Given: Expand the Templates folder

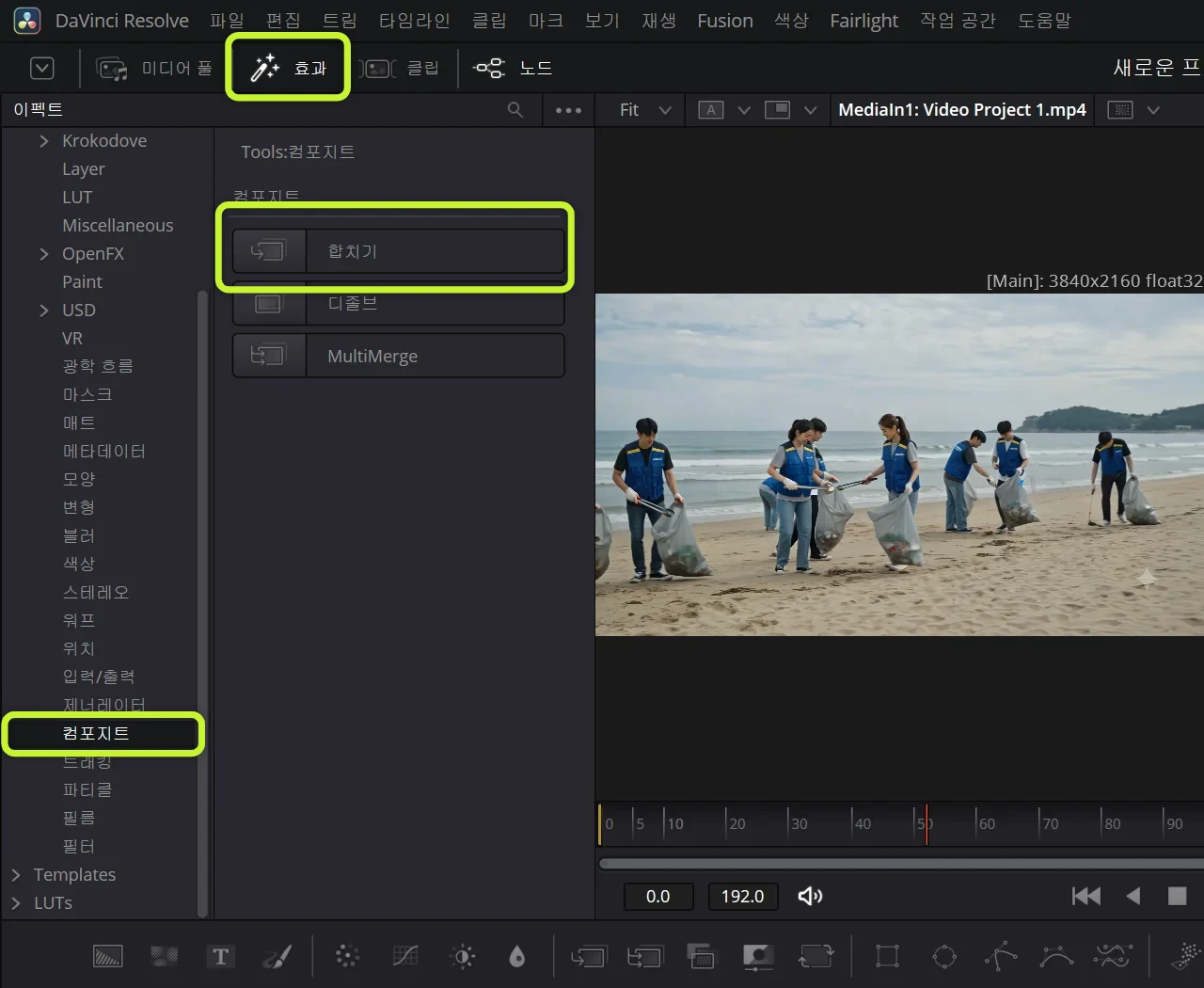Looking at the screenshot, I should click(x=15, y=875).
